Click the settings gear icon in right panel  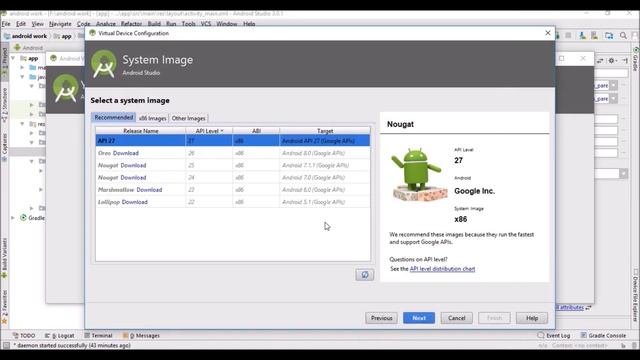tap(611, 60)
